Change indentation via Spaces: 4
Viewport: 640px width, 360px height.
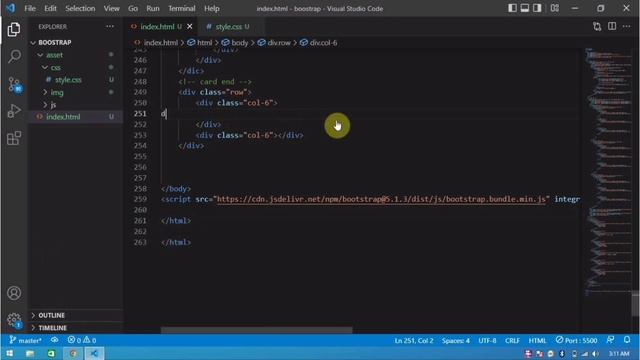(x=456, y=340)
